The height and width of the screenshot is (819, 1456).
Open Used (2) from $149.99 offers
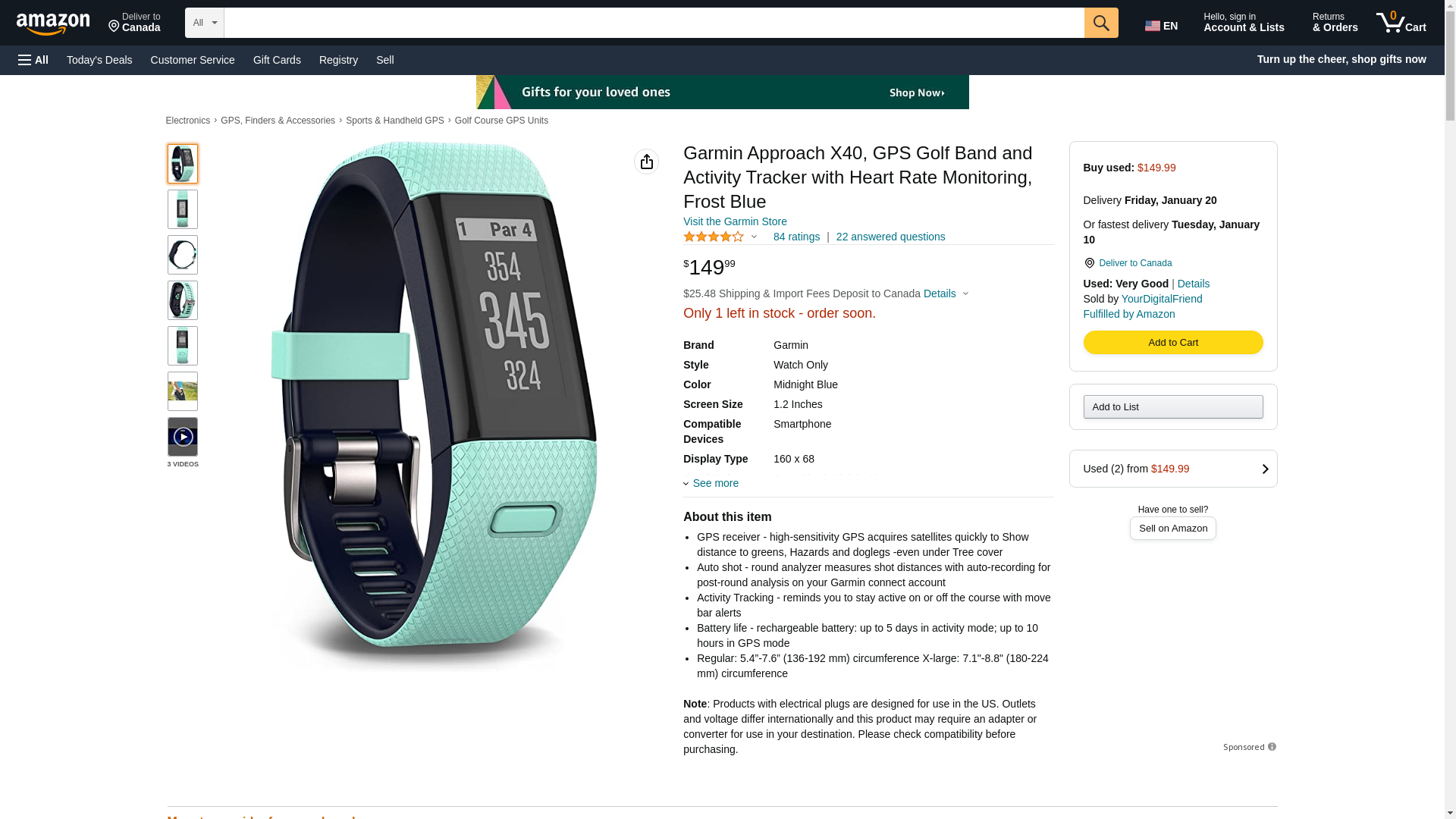1172,469
